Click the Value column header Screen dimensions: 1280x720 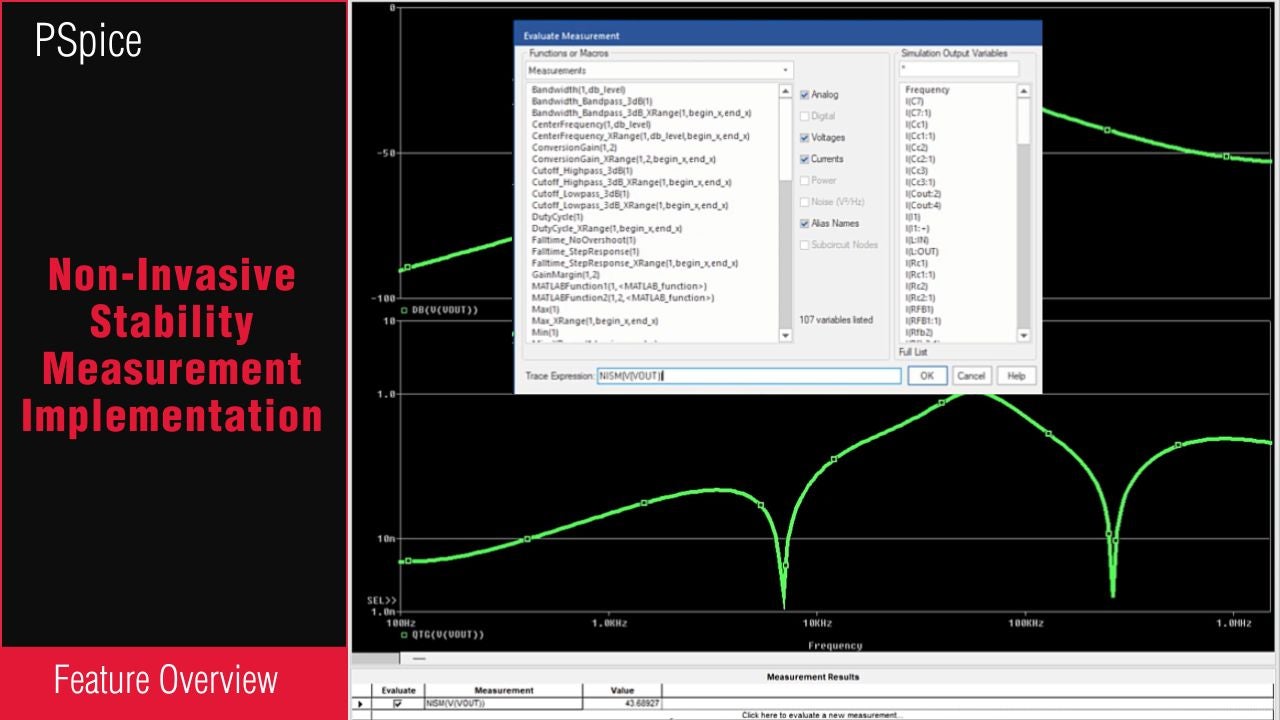coord(623,690)
